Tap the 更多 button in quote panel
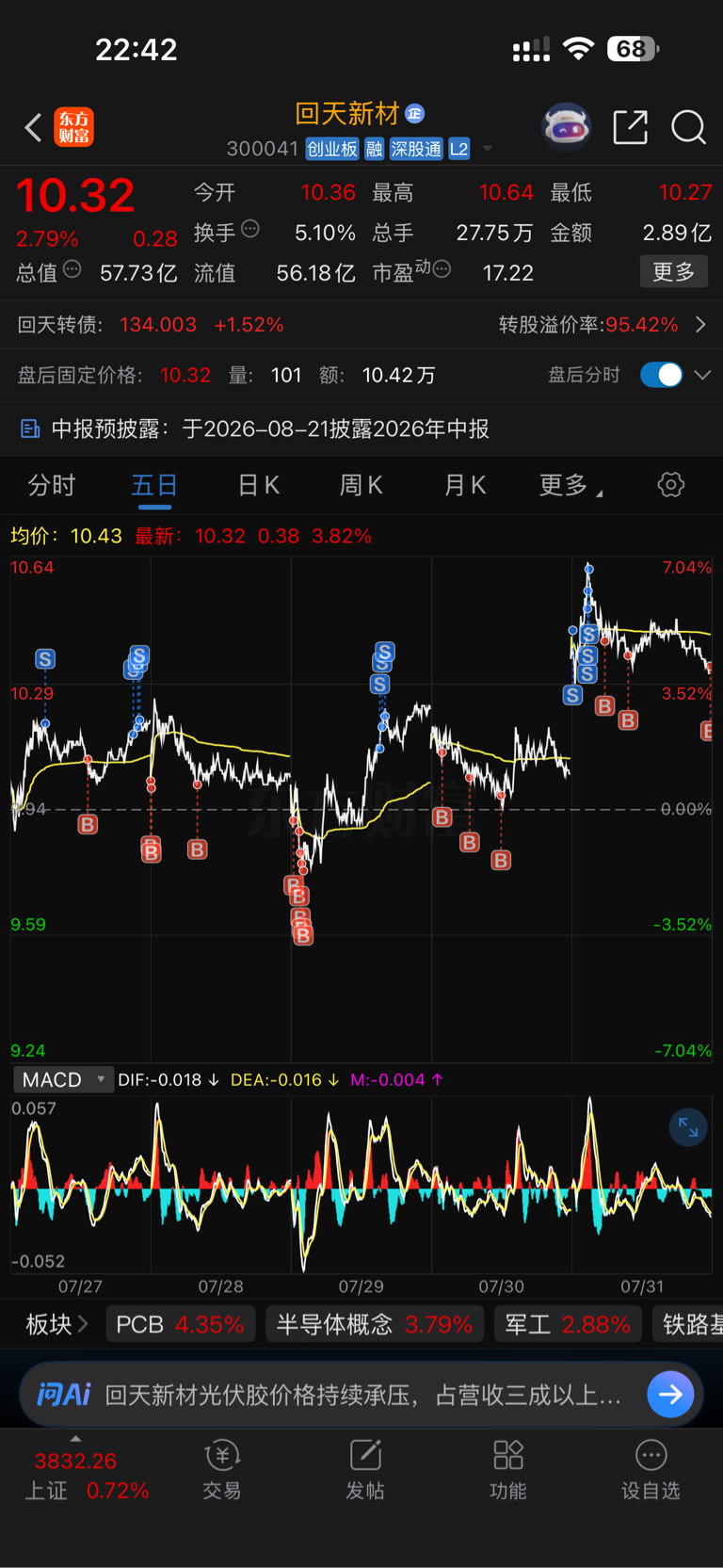 674,272
